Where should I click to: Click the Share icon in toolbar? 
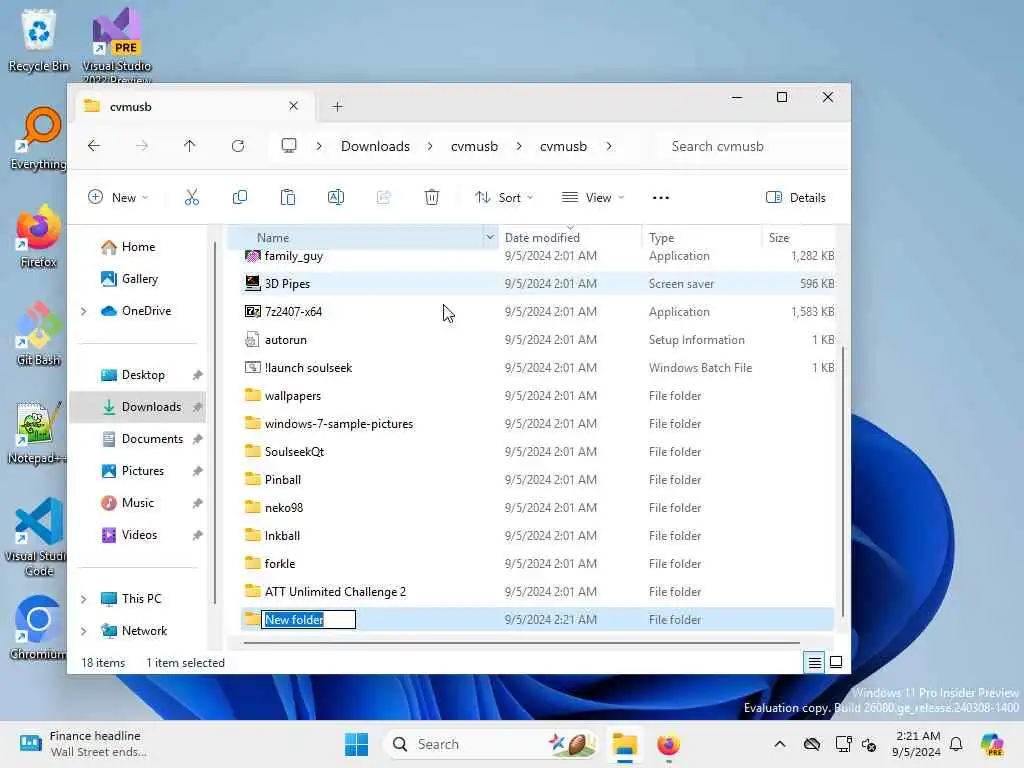point(383,197)
